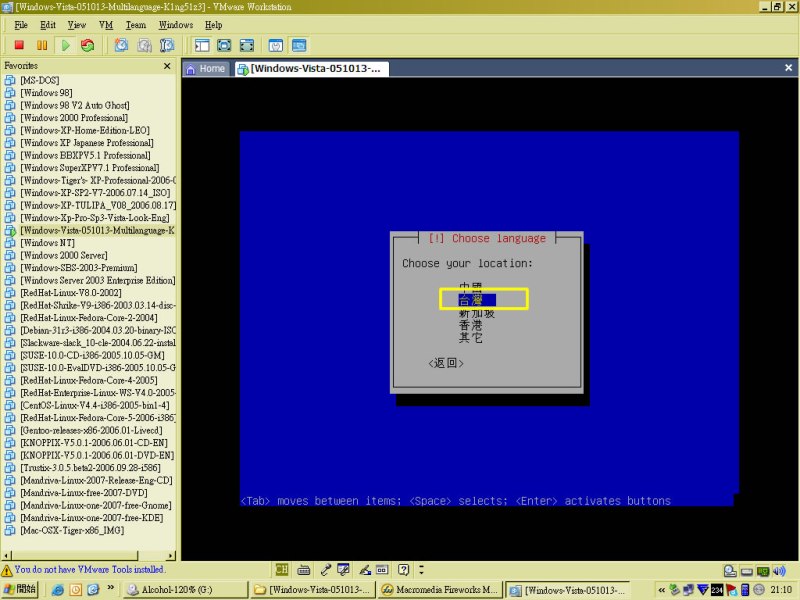800x600 pixels.
Task: Choose 新加坡 in the location list
Action: (477, 313)
